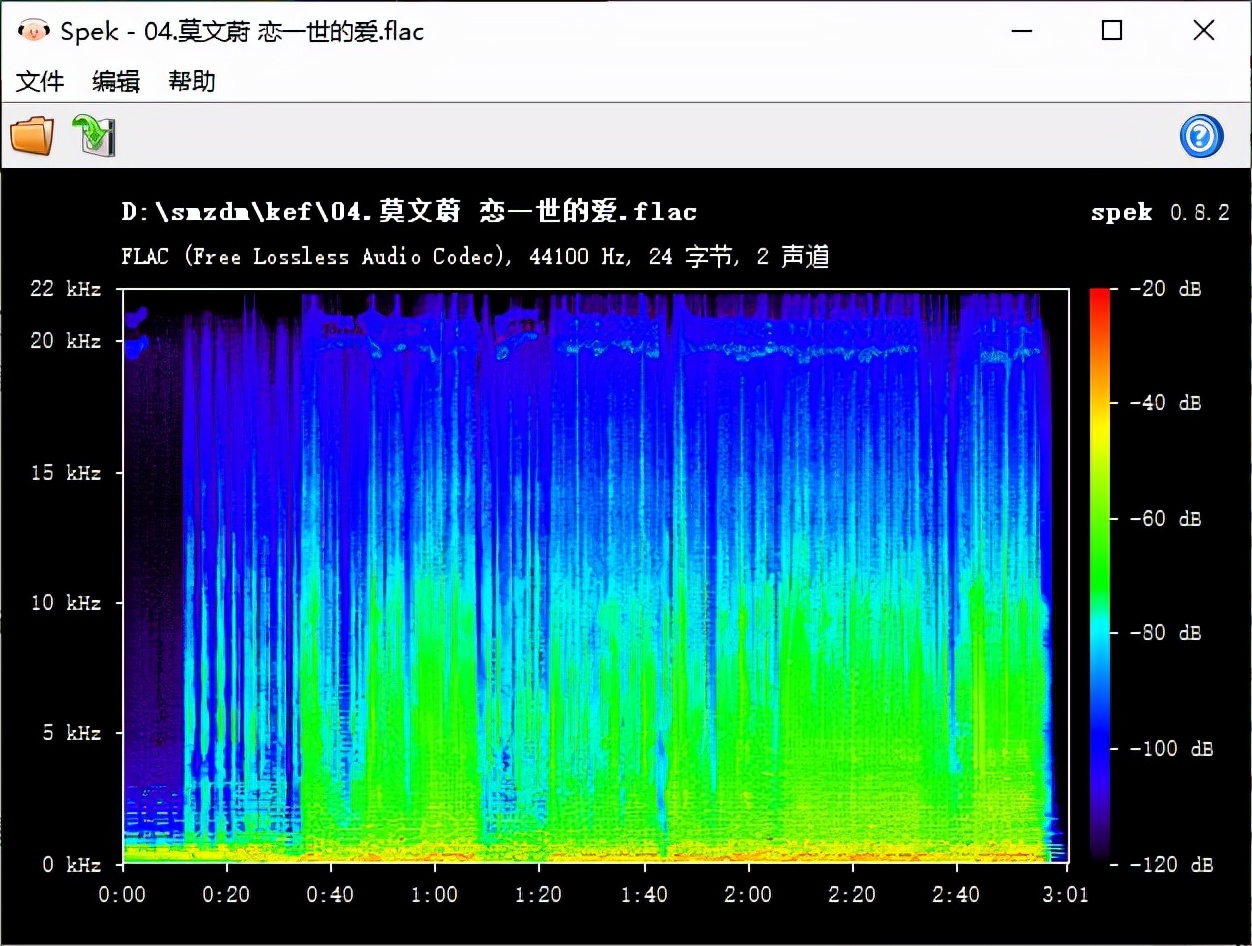
Task: Click the green-arrow save spectrogram toolbar icon
Action: coord(95,135)
